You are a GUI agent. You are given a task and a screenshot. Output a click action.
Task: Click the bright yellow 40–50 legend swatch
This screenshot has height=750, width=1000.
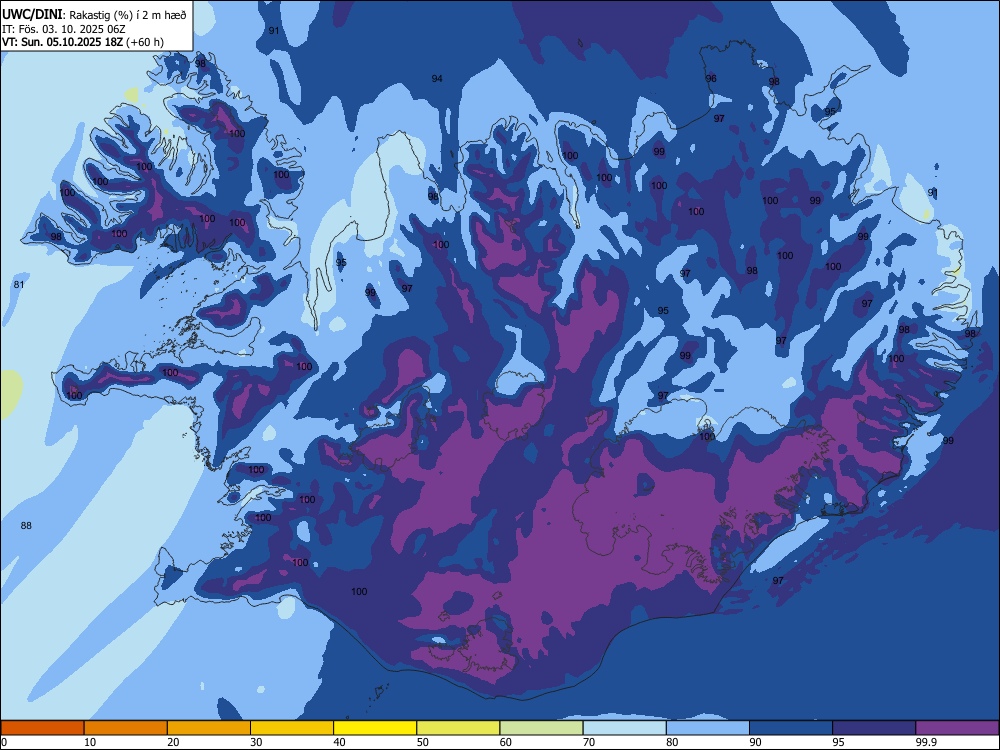tap(375, 728)
